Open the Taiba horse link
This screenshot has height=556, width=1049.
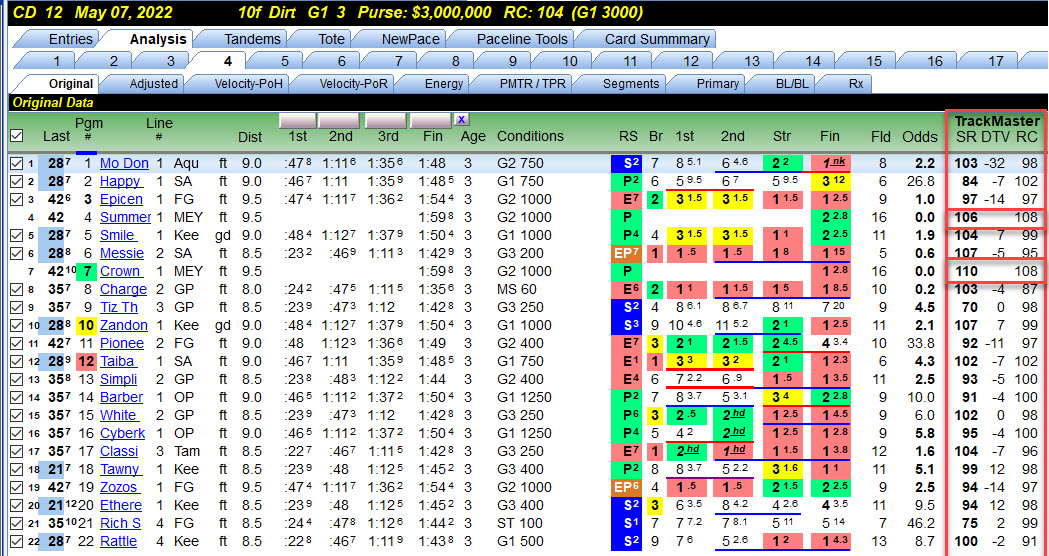click(118, 362)
